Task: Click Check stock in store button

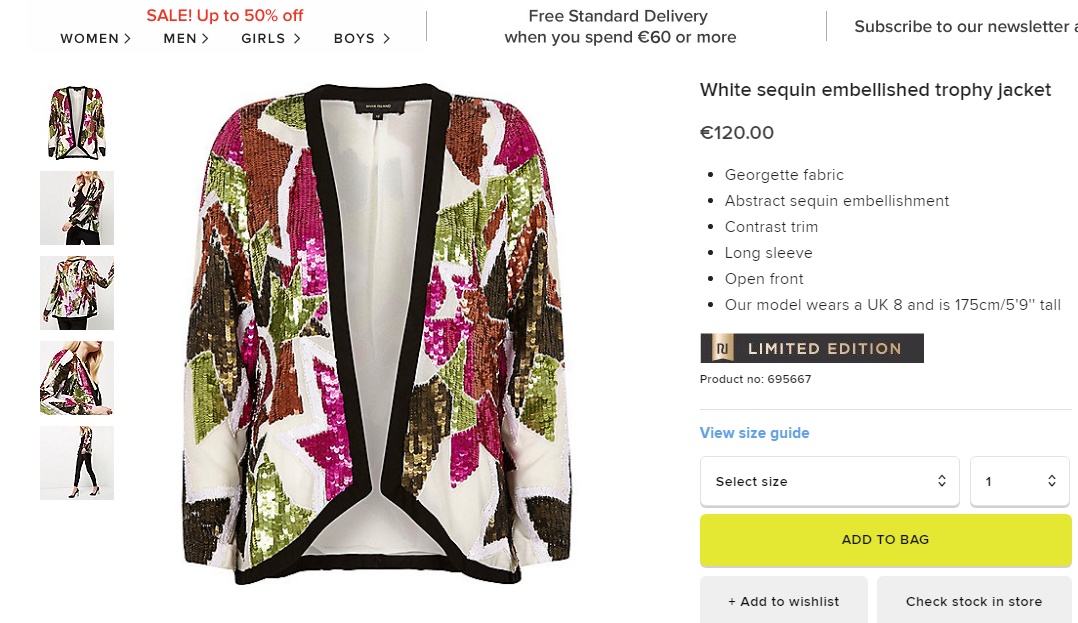Action: coord(974,601)
